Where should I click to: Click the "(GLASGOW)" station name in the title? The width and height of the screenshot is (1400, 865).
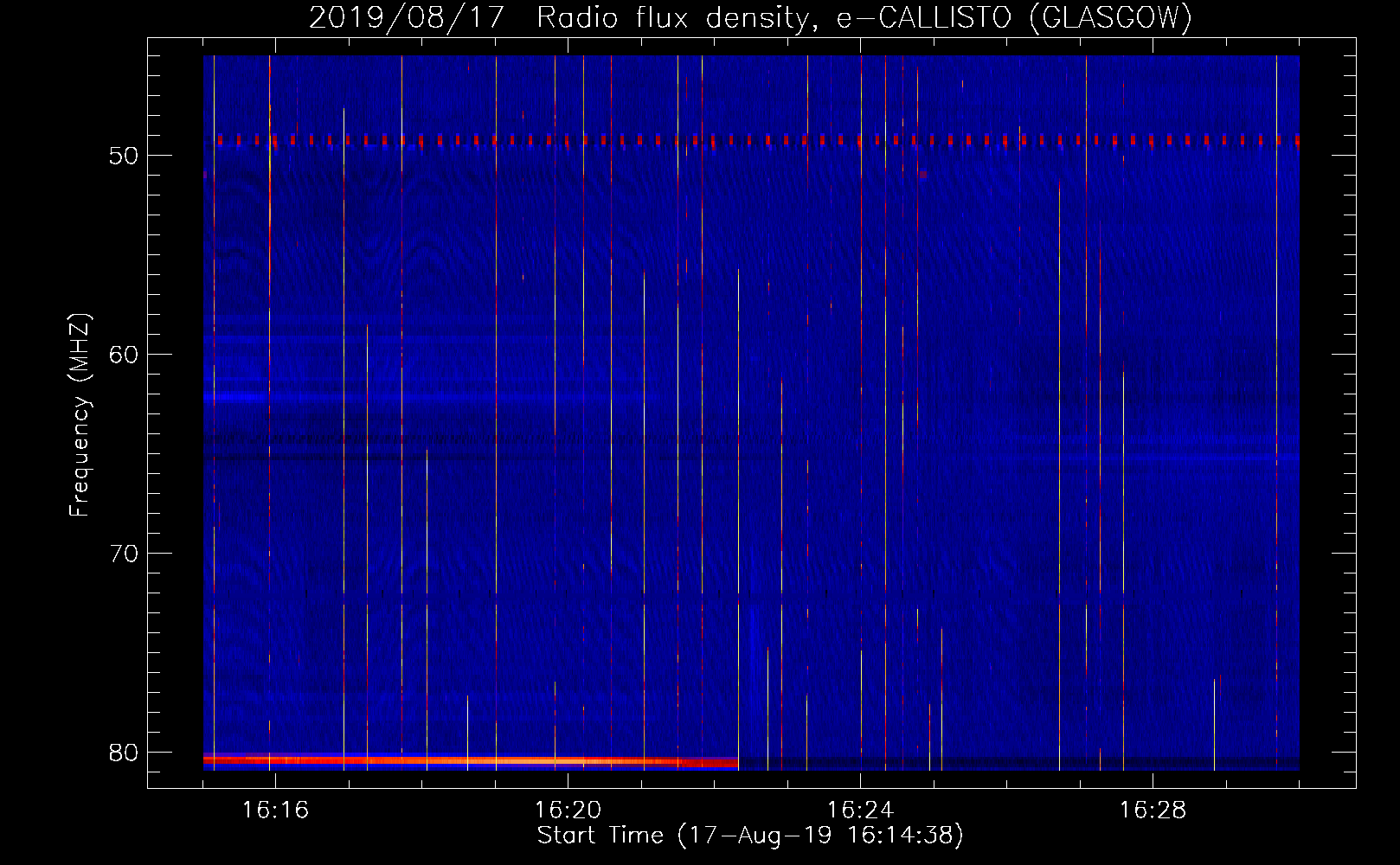pyautogui.click(x=1111, y=17)
